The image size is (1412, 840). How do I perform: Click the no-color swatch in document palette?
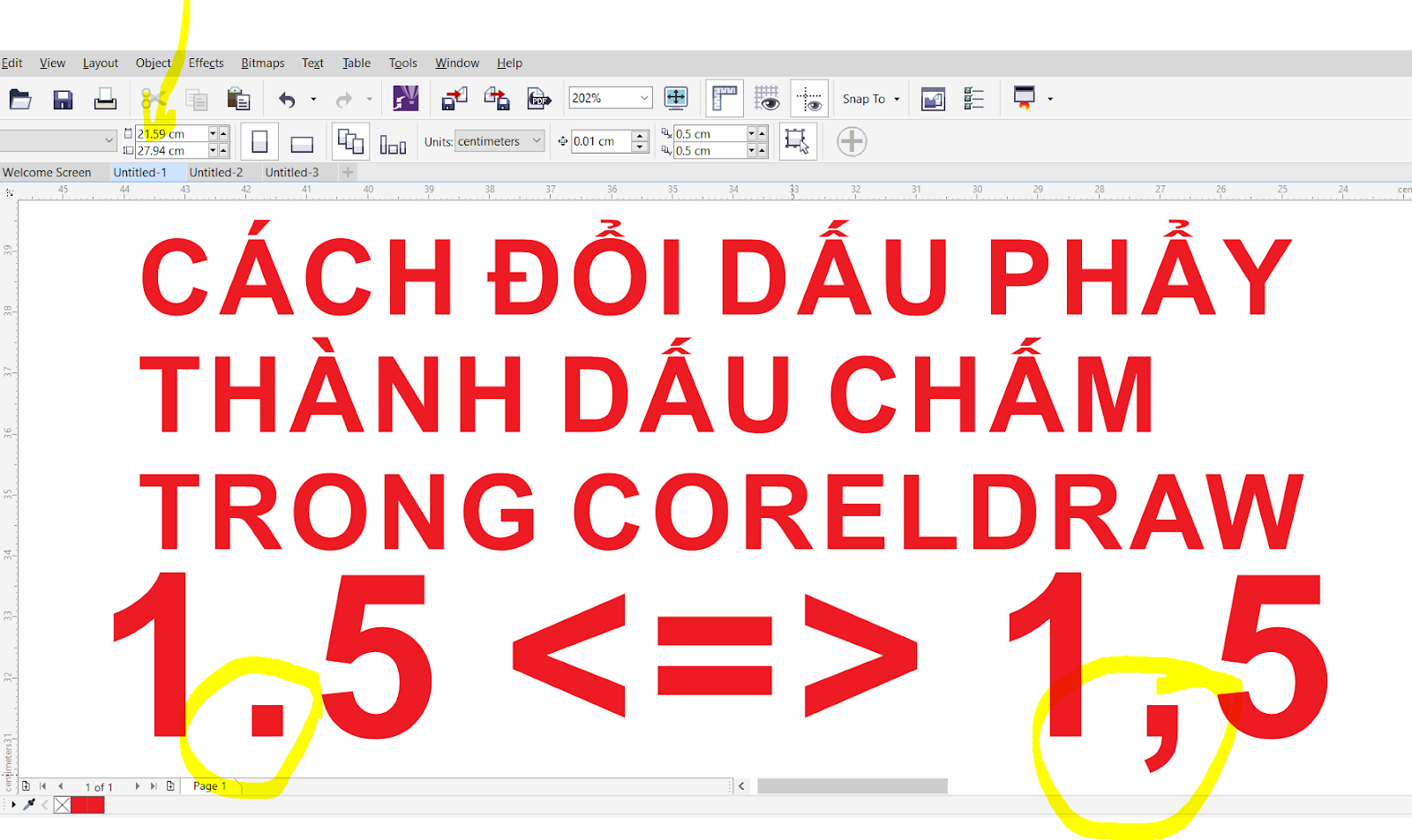pyautogui.click(x=63, y=805)
